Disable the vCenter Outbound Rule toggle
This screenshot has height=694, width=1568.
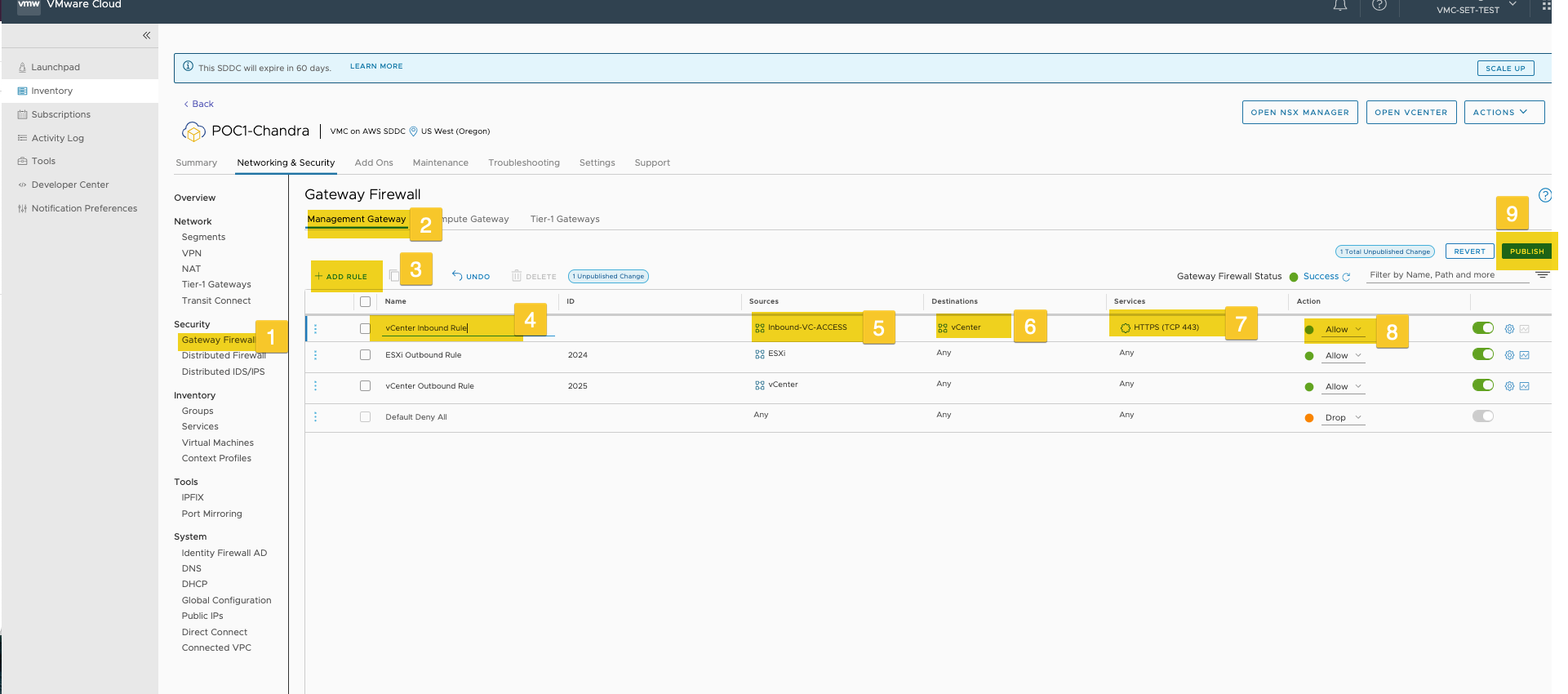click(1483, 385)
